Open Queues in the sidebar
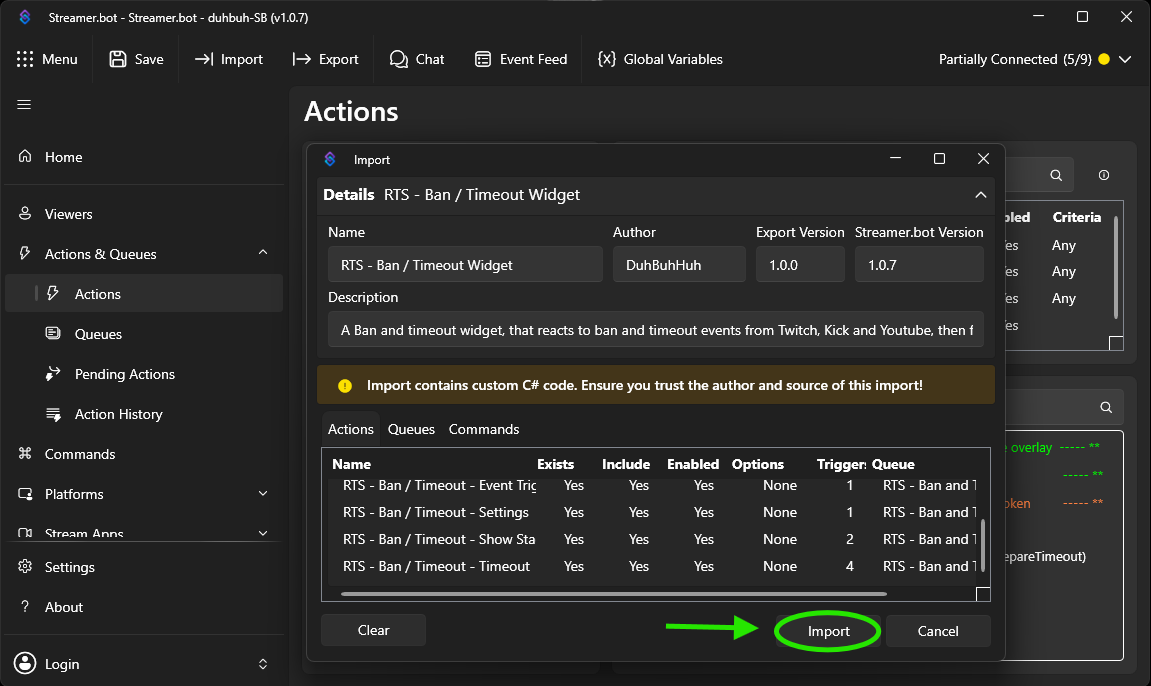The height and width of the screenshot is (686, 1151). (x=144, y=334)
